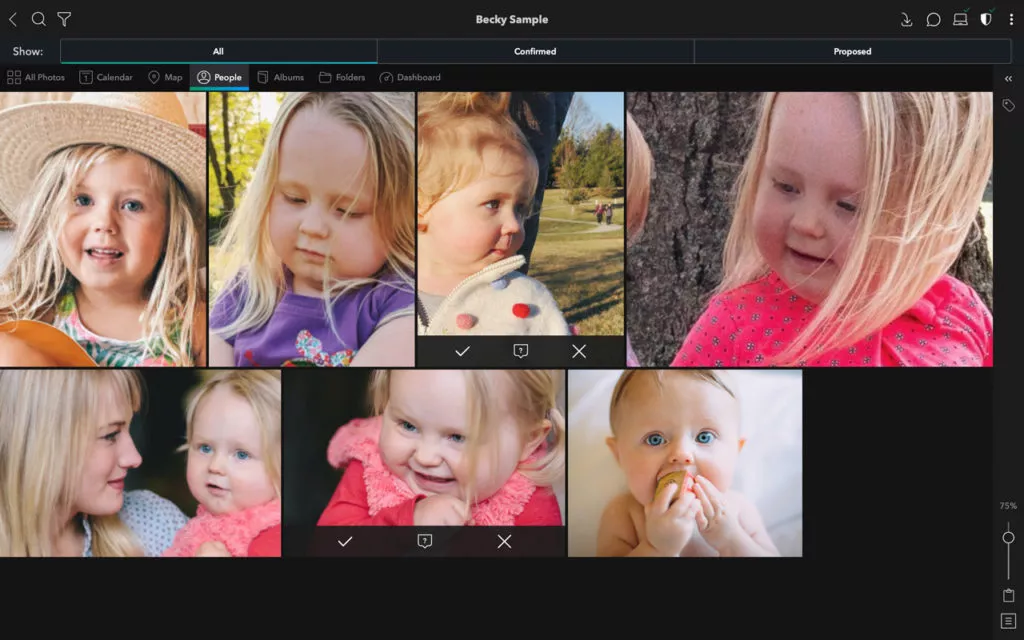This screenshot has width=1024, height=640.
Task: Click the clipboard icon below zoom slider
Action: pos(1008,595)
